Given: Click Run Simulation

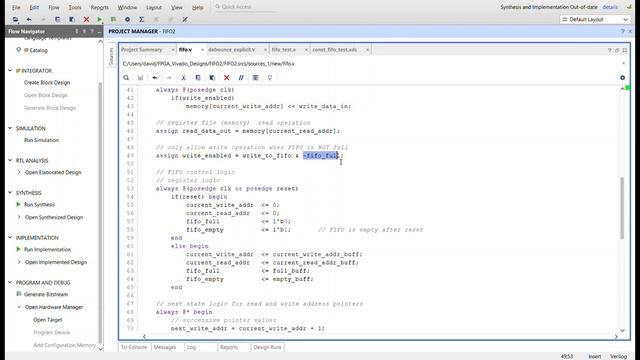Looking at the screenshot, I should [41, 140].
